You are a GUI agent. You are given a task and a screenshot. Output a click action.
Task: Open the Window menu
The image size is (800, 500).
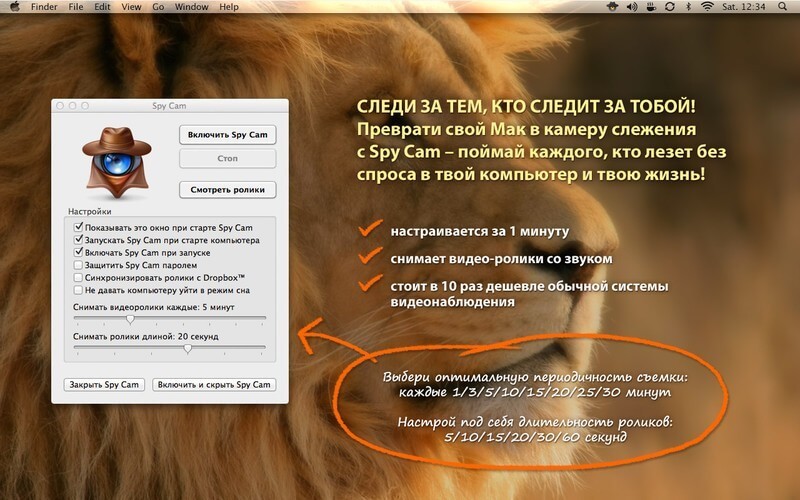(191, 7)
